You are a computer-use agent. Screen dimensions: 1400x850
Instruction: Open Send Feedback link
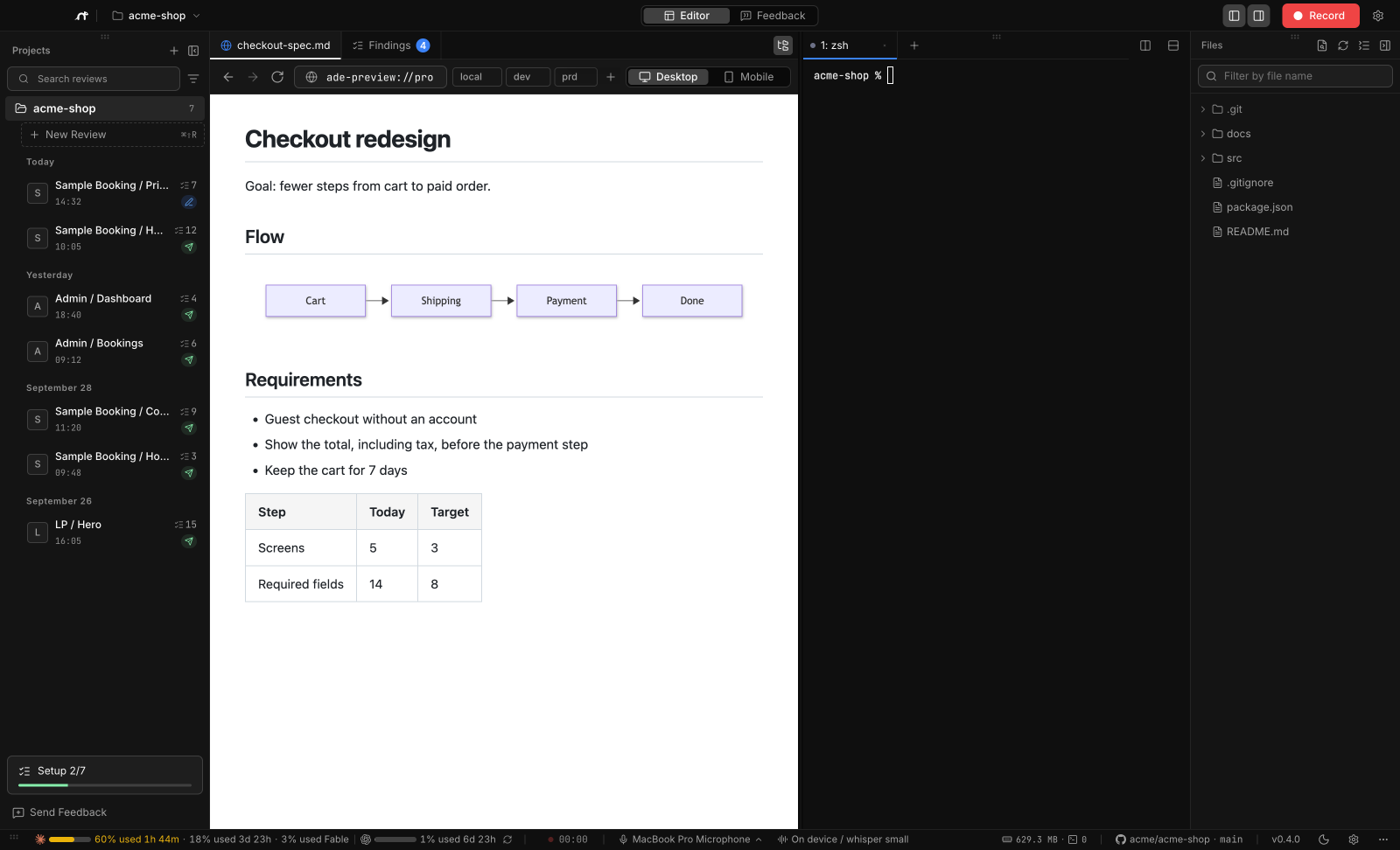(59, 812)
